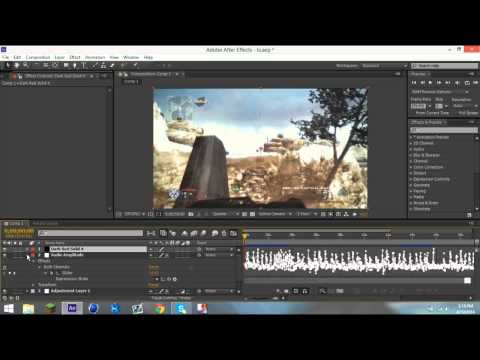Select the Clone Stamp tool
Screen dimensions: 480x360
pyautogui.click(x=104, y=65)
